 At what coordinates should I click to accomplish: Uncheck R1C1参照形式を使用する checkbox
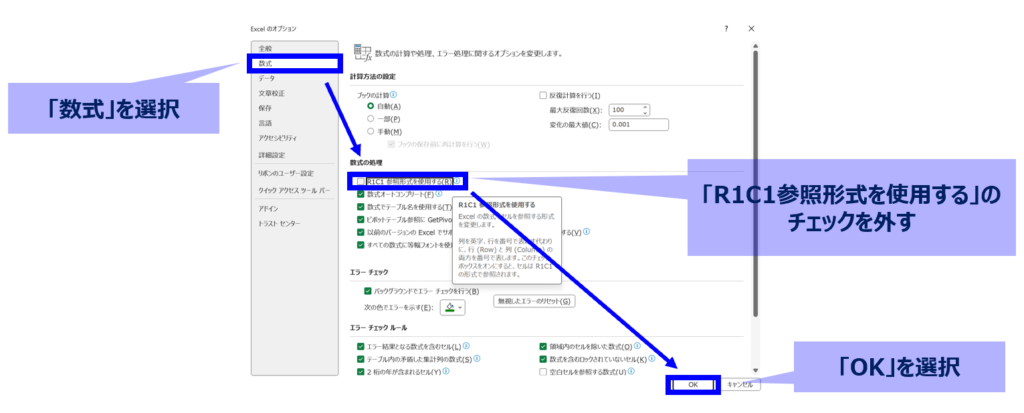click(361, 181)
